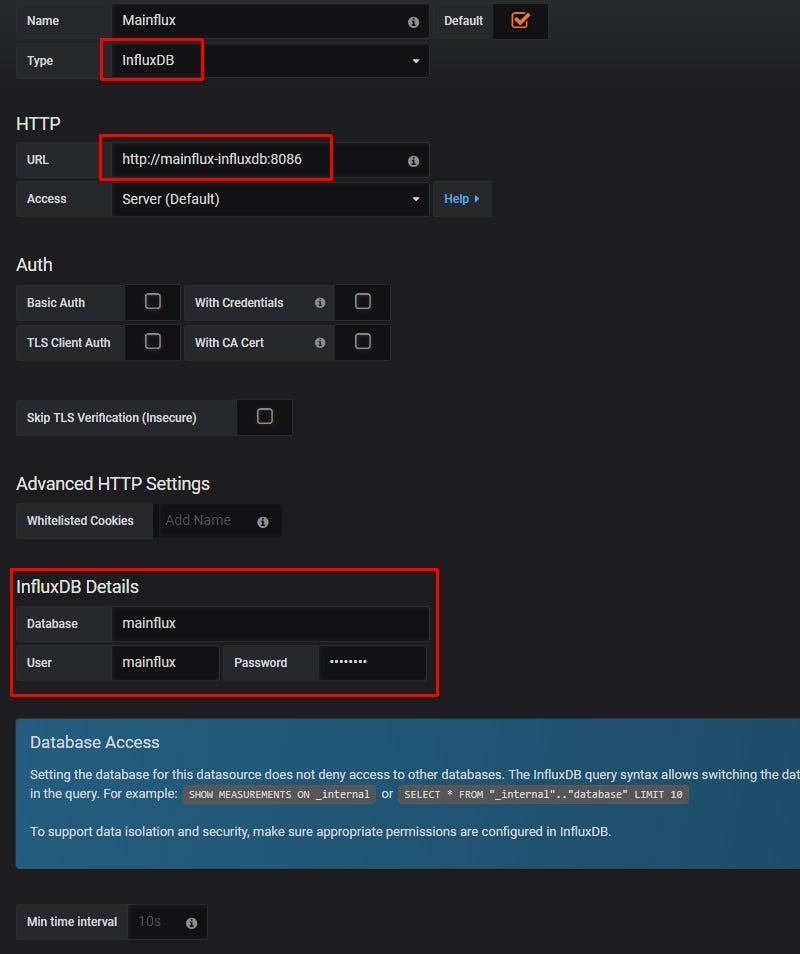Click the Advanced HTTP Settings heading

point(113,484)
